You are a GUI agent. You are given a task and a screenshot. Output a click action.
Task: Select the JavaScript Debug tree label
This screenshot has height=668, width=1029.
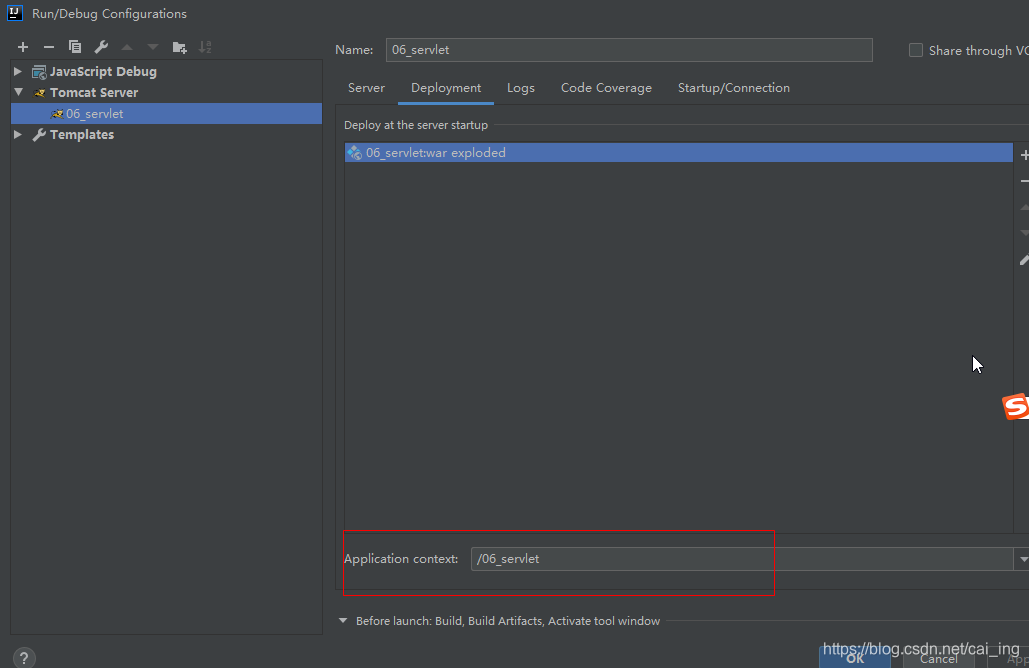coord(103,72)
